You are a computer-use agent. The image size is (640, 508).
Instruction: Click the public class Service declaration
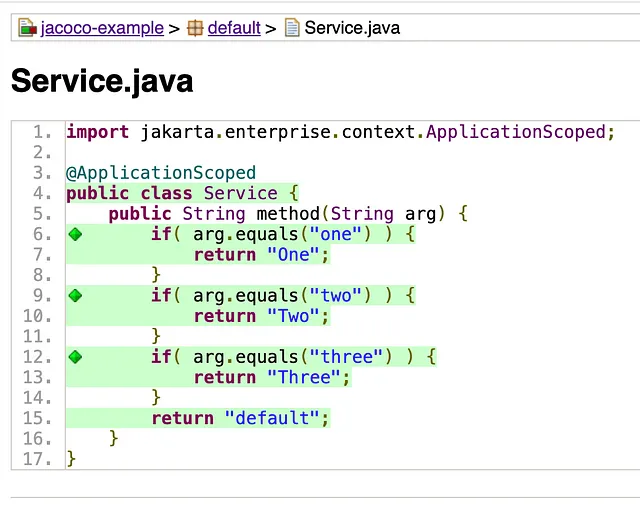coord(182,193)
